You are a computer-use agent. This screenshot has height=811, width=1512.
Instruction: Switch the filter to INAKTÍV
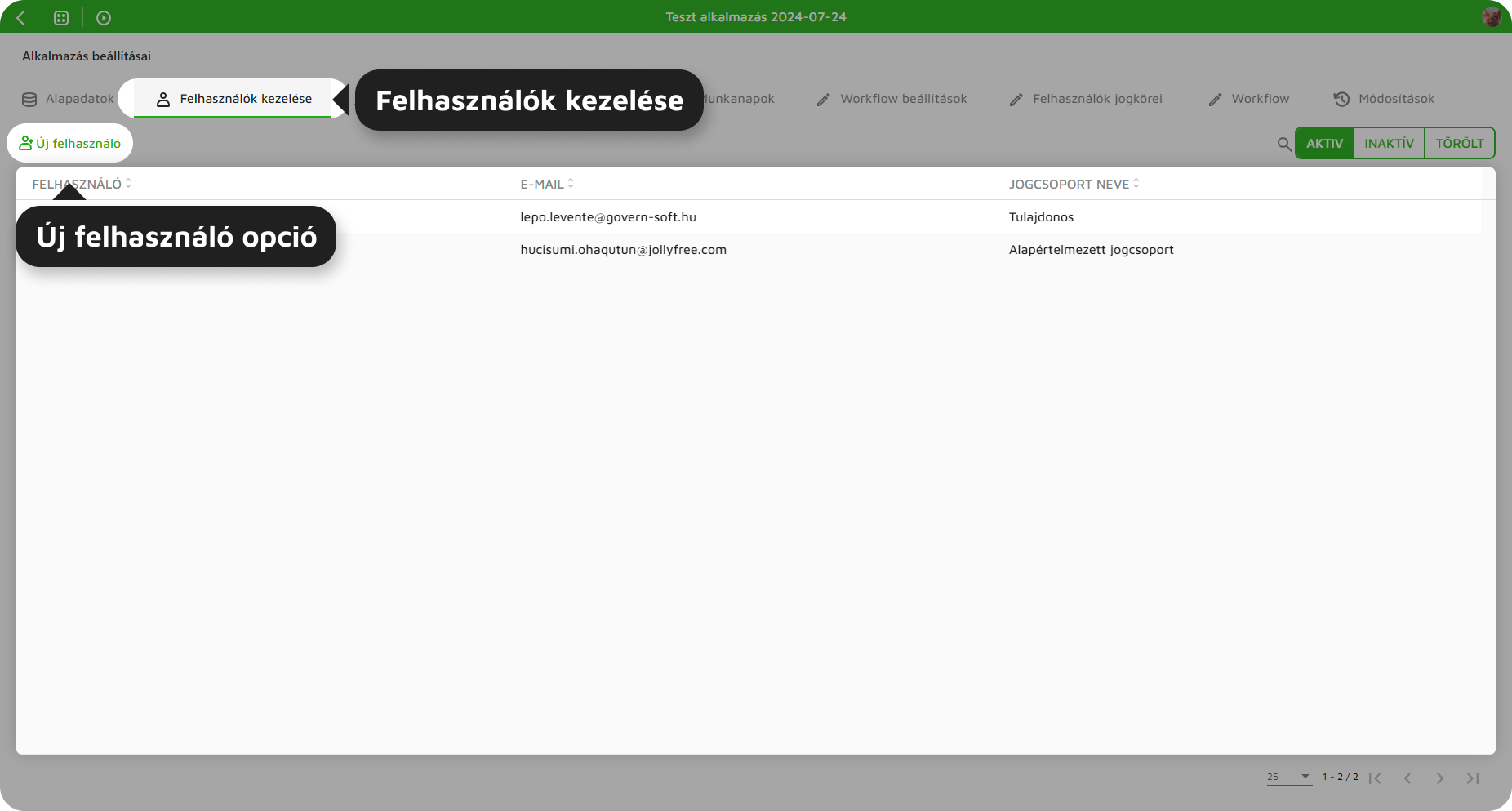click(1390, 143)
